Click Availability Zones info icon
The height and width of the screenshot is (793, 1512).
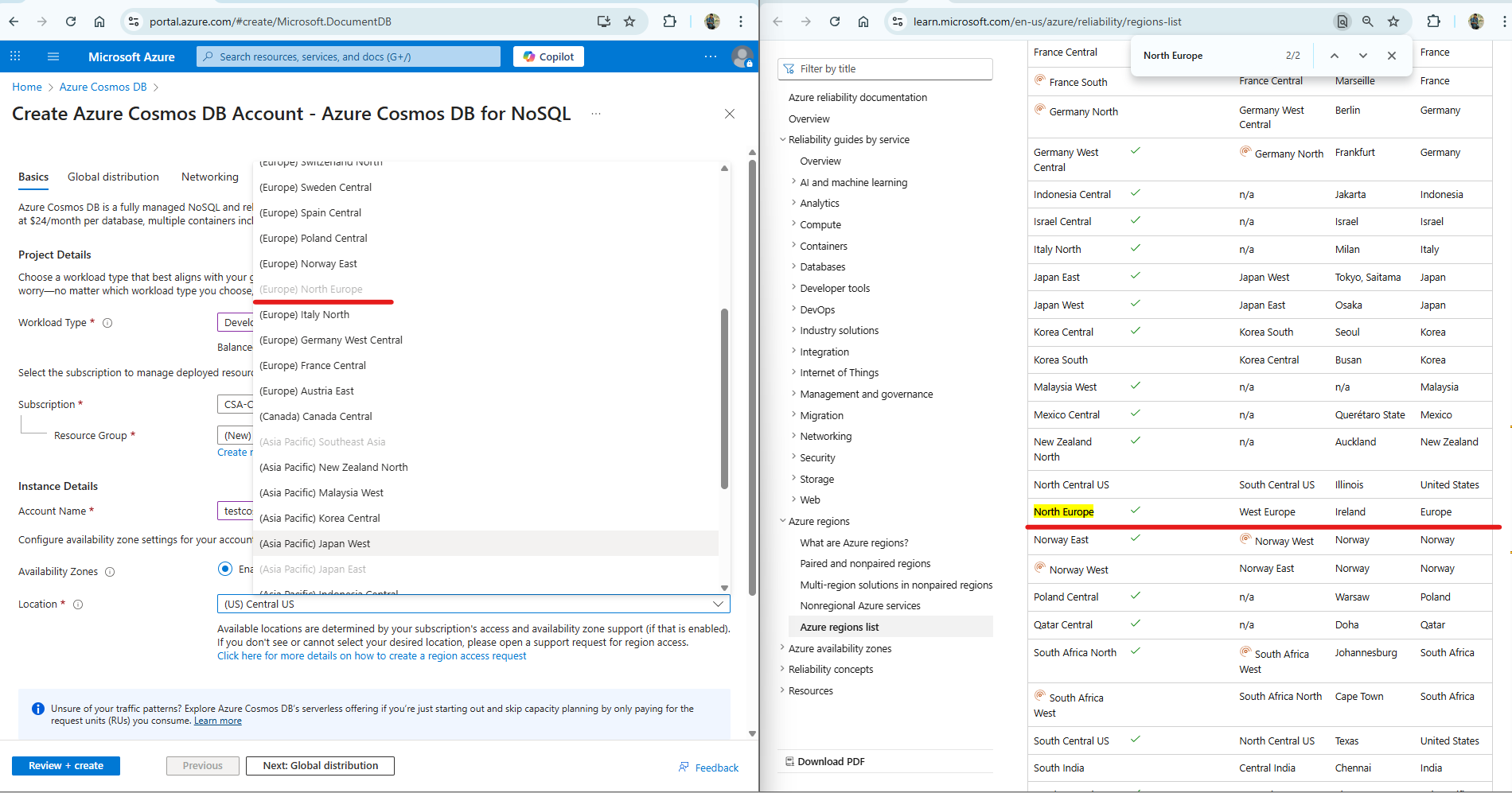click(x=110, y=572)
